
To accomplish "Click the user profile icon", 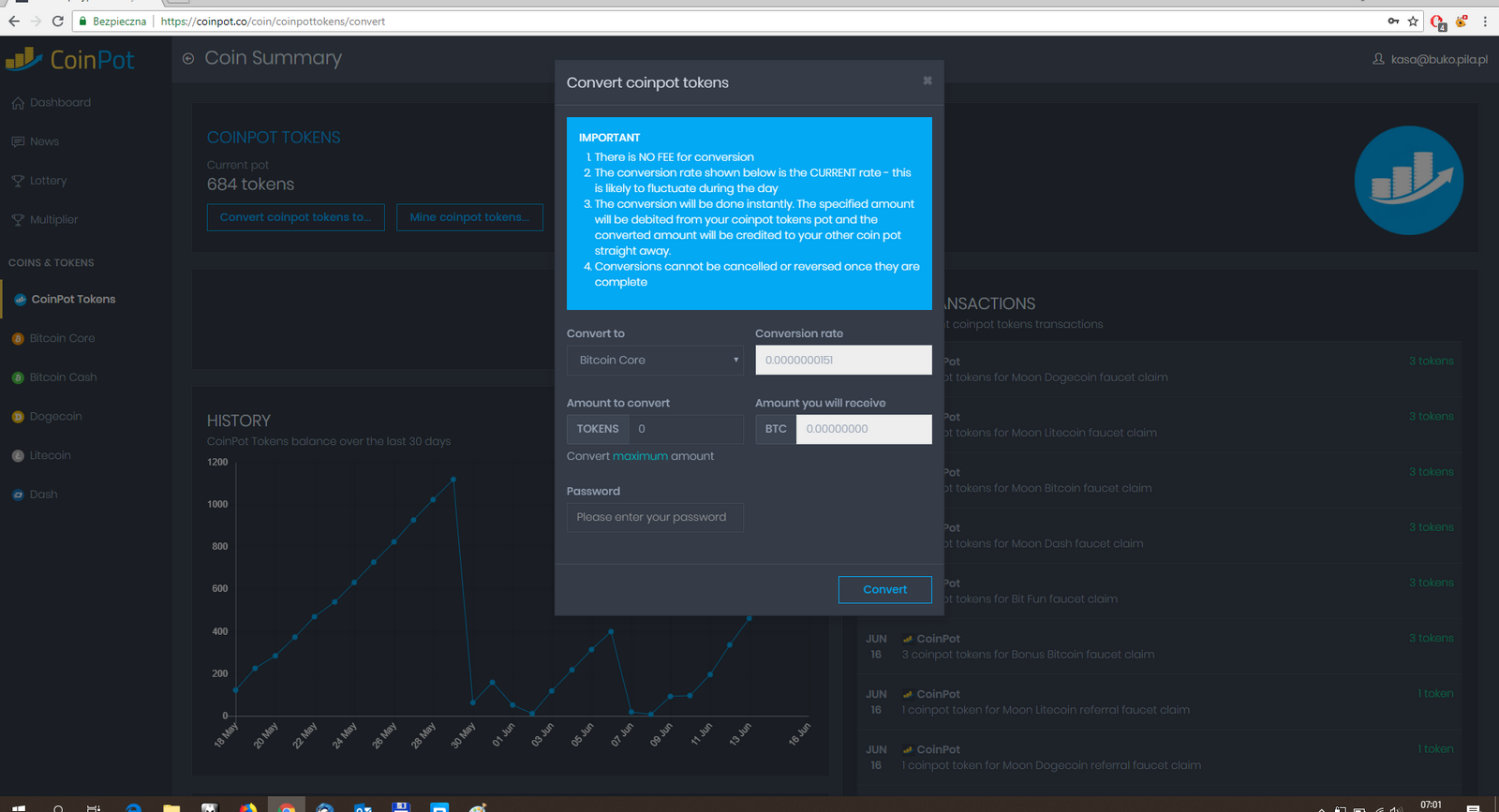I will coord(1378,59).
